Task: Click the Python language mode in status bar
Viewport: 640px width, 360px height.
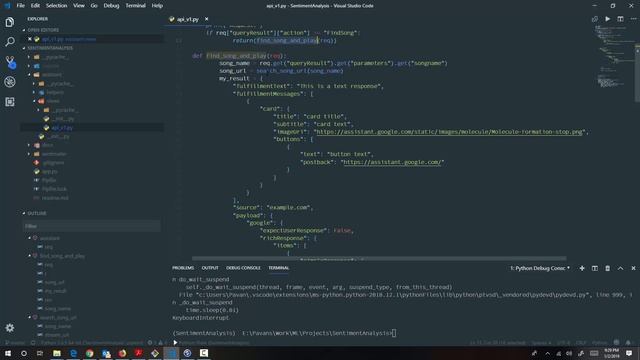Action: [x=600, y=343]
